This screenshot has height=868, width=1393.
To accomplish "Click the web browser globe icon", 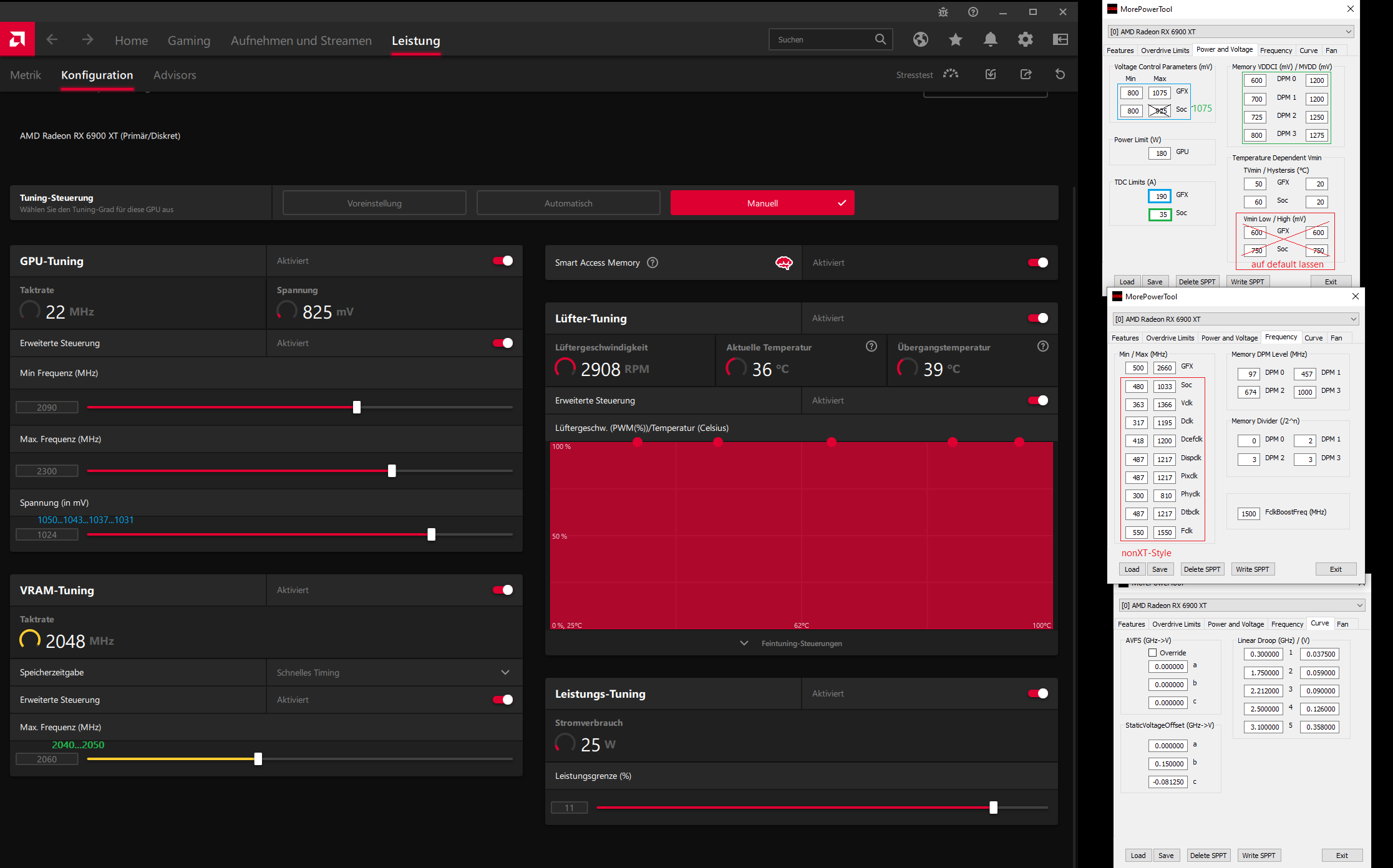I will pyautogui.click(x=920, y=40).
